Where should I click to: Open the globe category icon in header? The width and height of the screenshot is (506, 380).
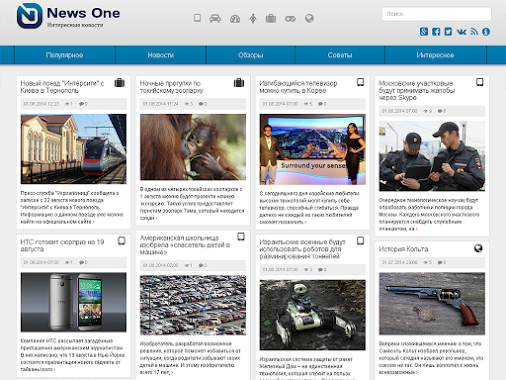tap(309, 18)
